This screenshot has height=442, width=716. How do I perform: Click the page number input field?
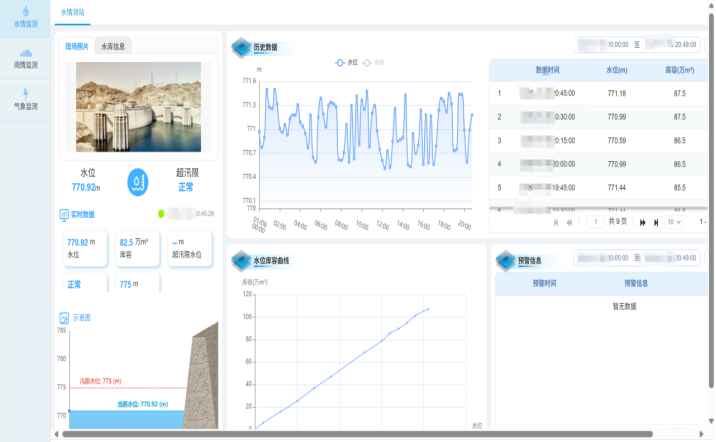(596, 222)
